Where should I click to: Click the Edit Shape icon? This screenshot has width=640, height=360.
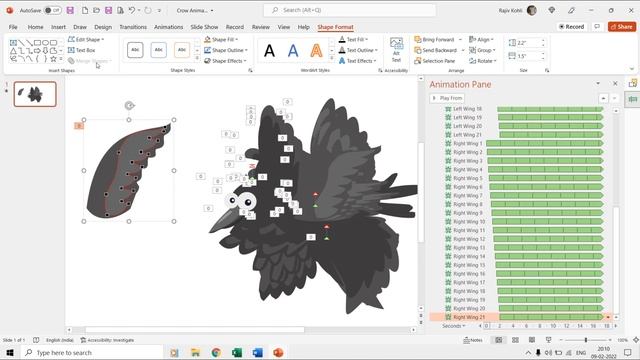click(x=71, y=40)
